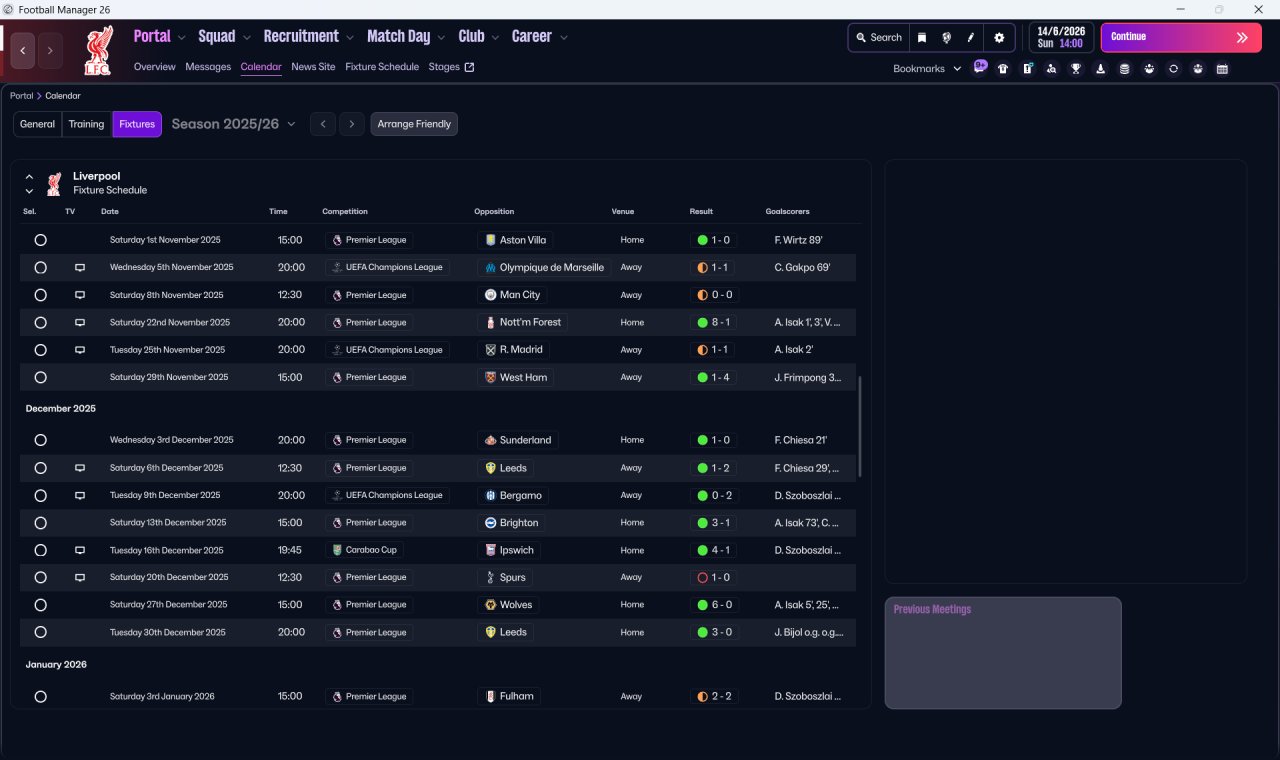
Task: Open the globe icon in the top toolbar
Action: (946, 38)
